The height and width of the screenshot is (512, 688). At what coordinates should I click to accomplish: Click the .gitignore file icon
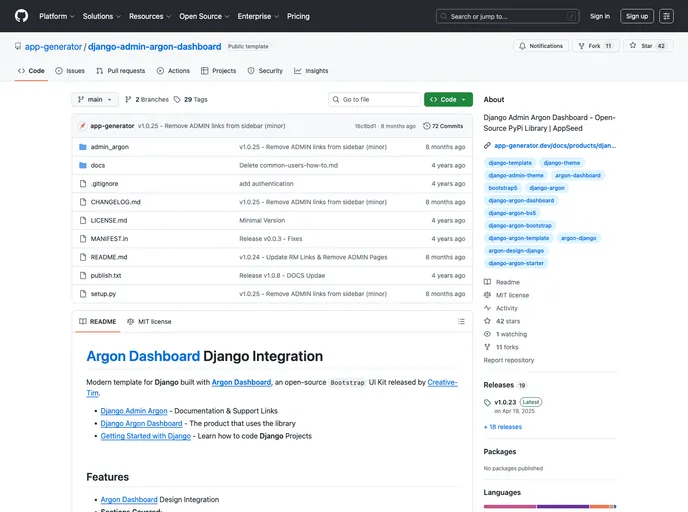coord(82,184)
